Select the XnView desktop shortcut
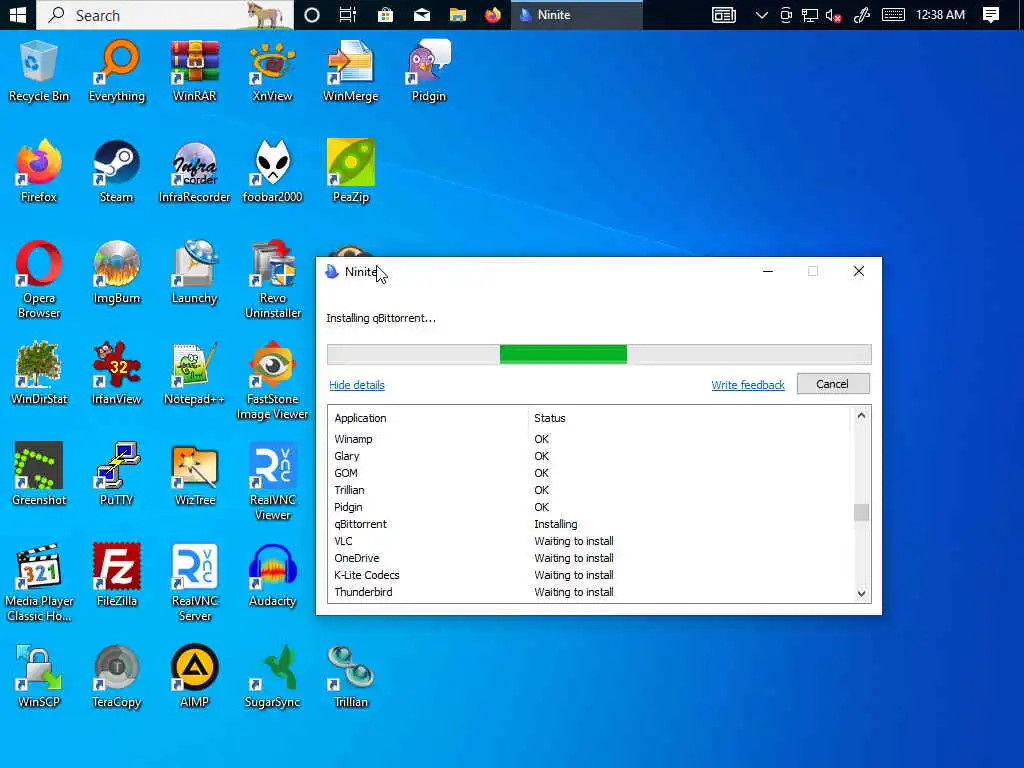This screenshot has height=768, width=1024. coord(272,72)
